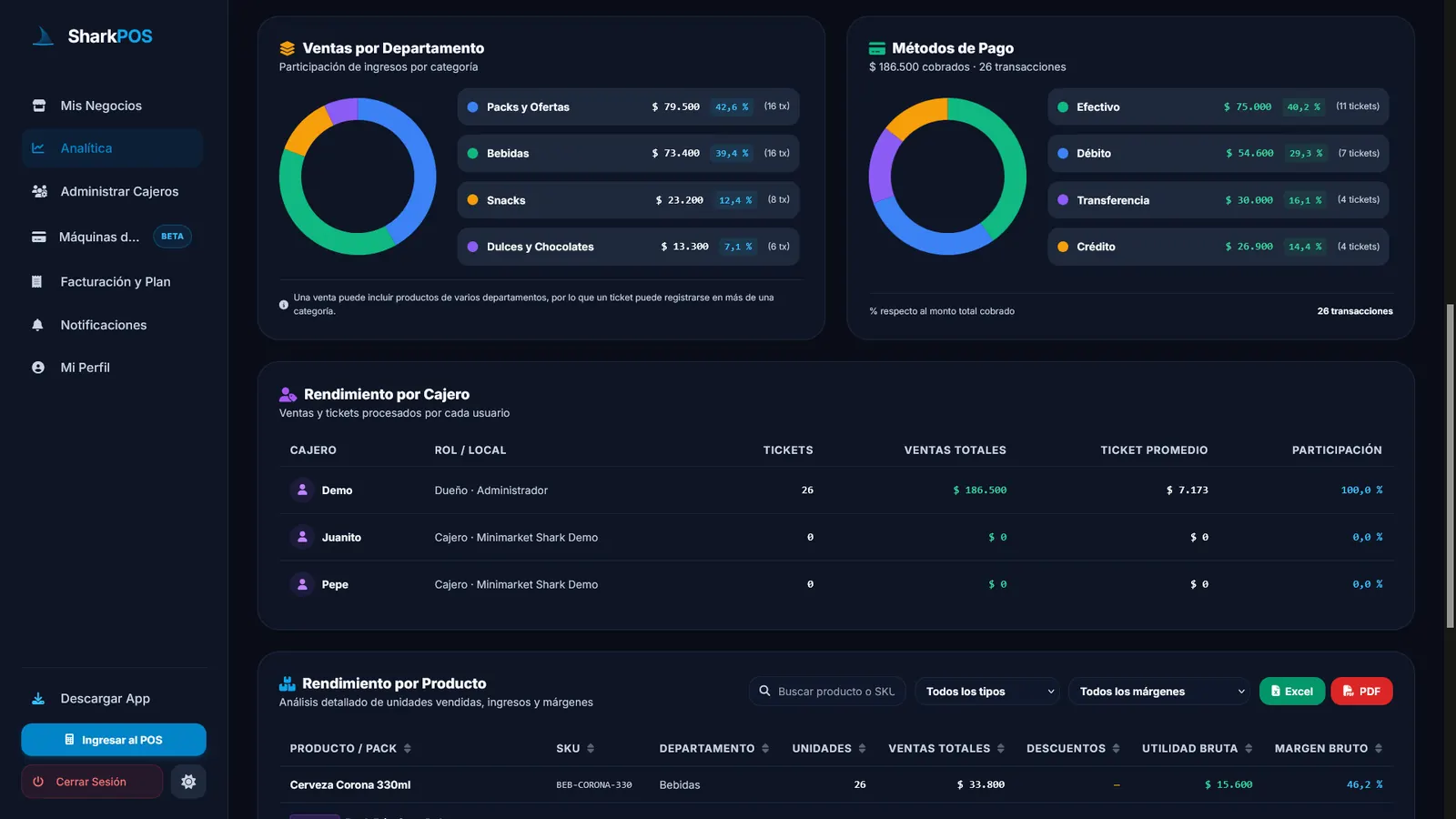This screenshot has height=819, width=1456.
Task: Click the Cerveza Corona 330ml product name
Action: pyautogui.click(x=350, y=784)
